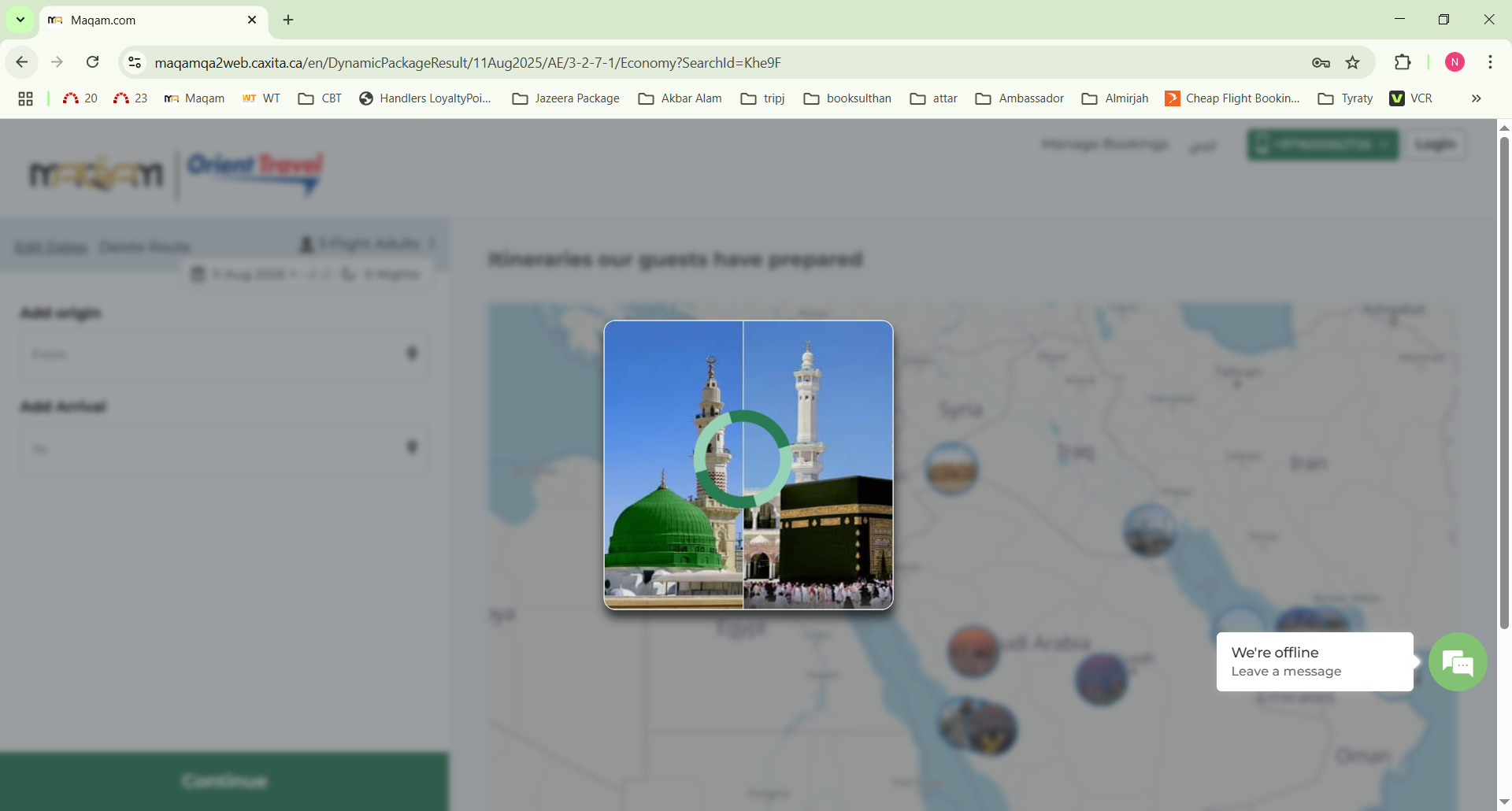Reload the current page

tap(92, 62)
